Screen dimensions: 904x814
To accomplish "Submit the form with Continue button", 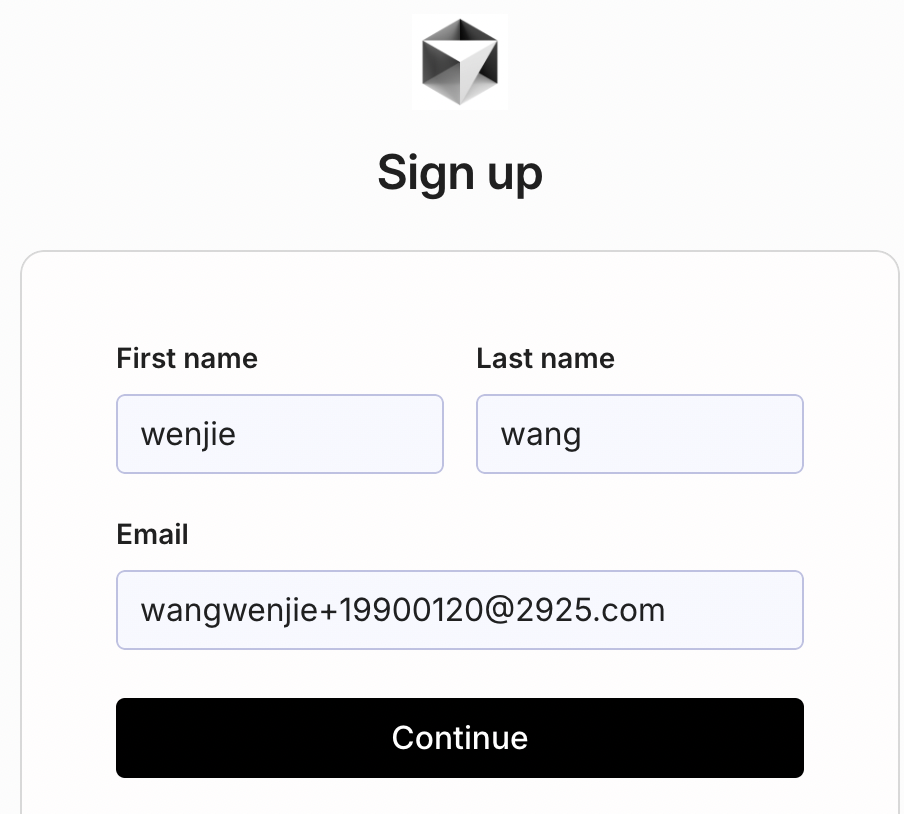I will (459, 738).
